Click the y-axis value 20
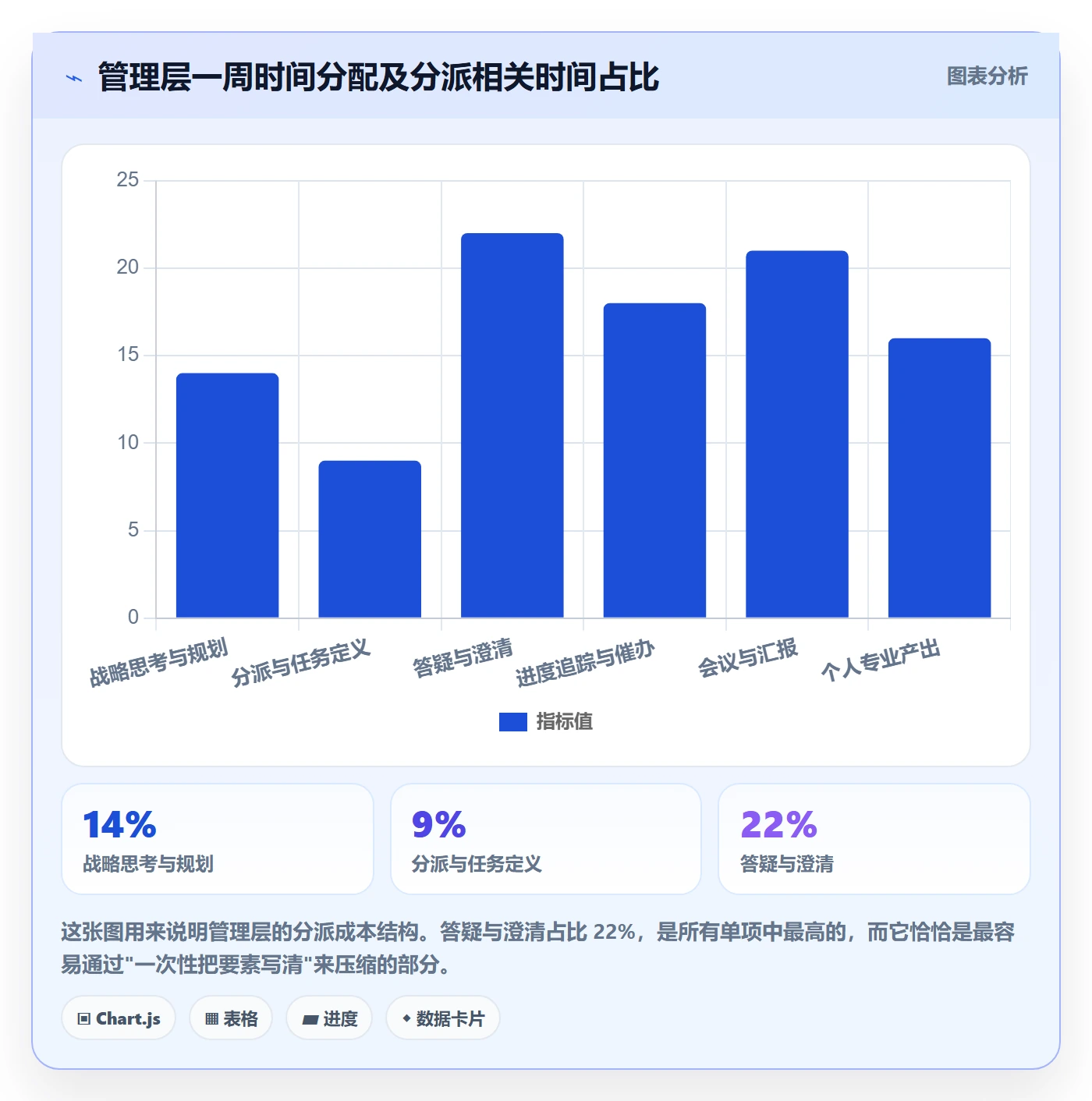 127,267
